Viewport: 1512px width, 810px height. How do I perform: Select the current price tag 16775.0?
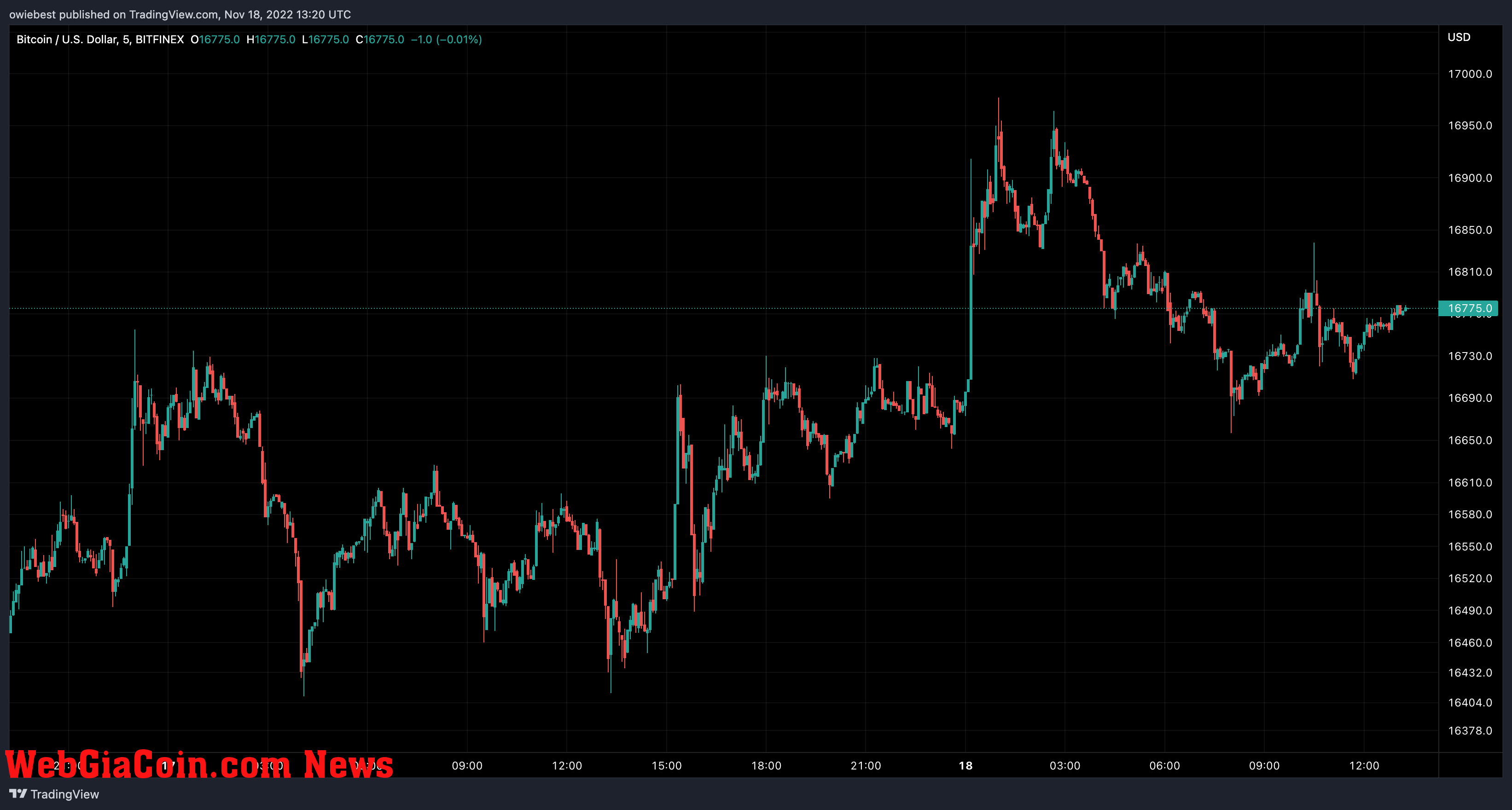pyautogui.click(x=1468, y=308)
